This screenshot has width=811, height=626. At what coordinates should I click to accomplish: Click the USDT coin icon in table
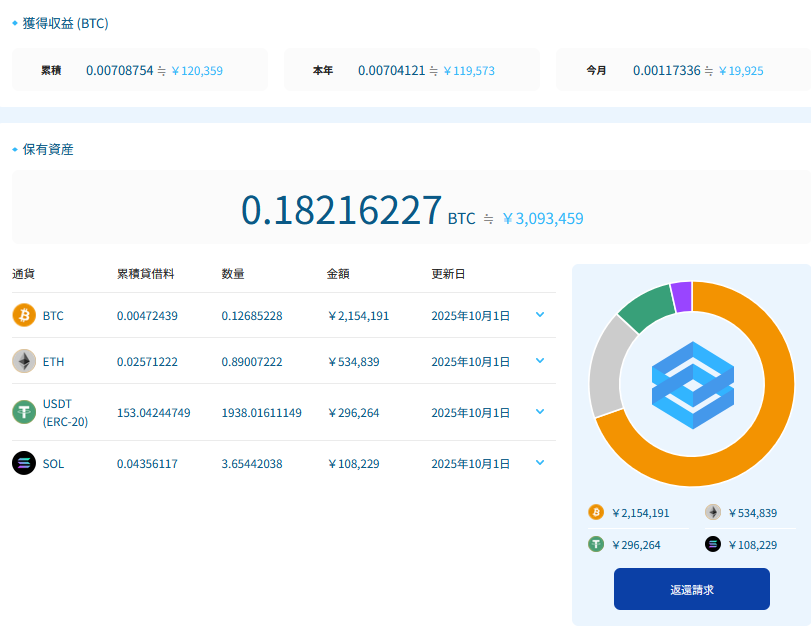click(23, 412)
